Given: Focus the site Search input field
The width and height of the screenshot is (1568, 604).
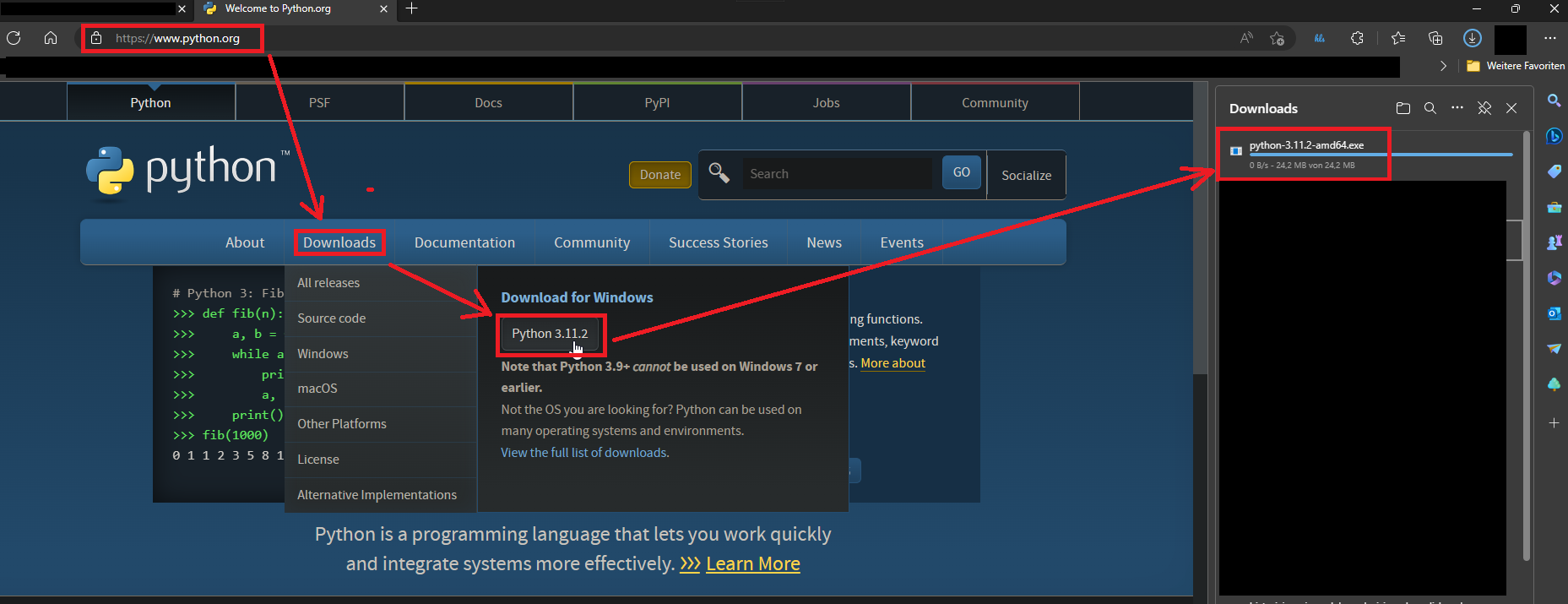Looking at the screenshot, I should tap(838, 173).
